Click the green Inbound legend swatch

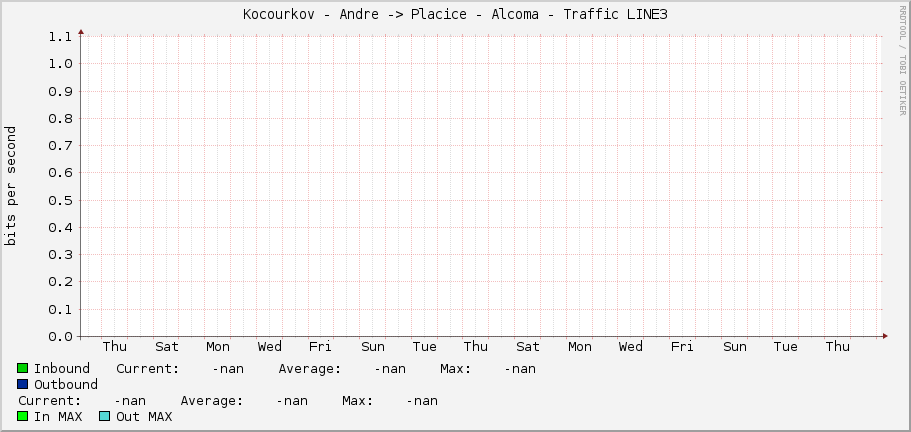click(x=23, y=368)
